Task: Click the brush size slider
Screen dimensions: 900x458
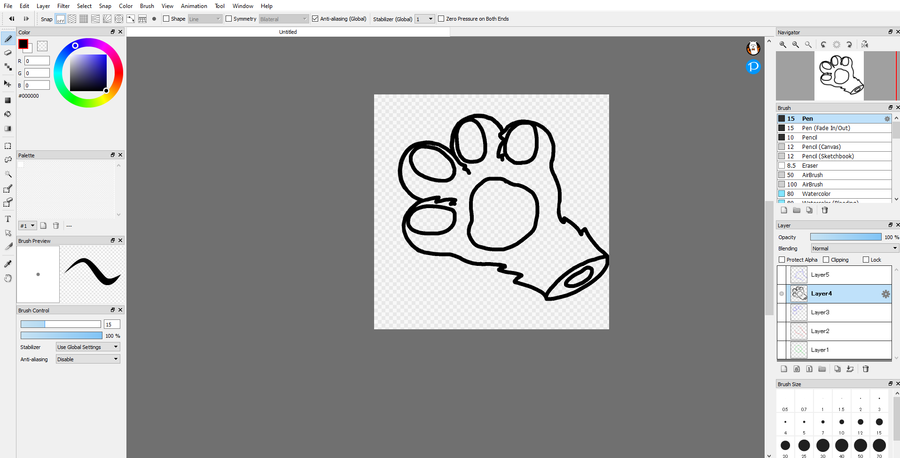Action: (61, 324)
